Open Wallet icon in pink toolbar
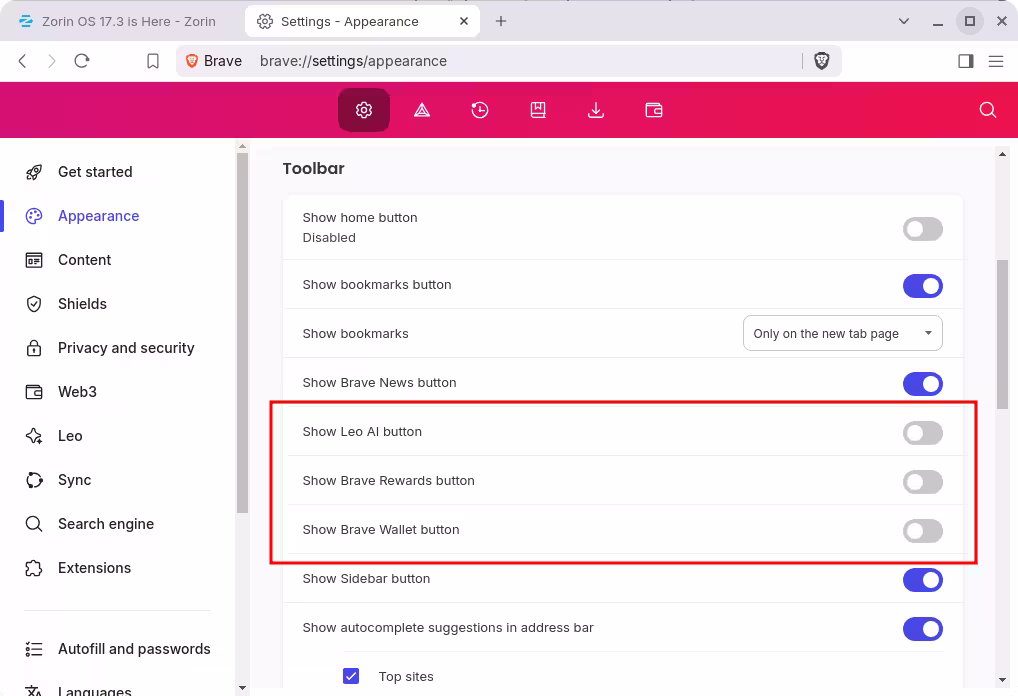 [654, 110]
